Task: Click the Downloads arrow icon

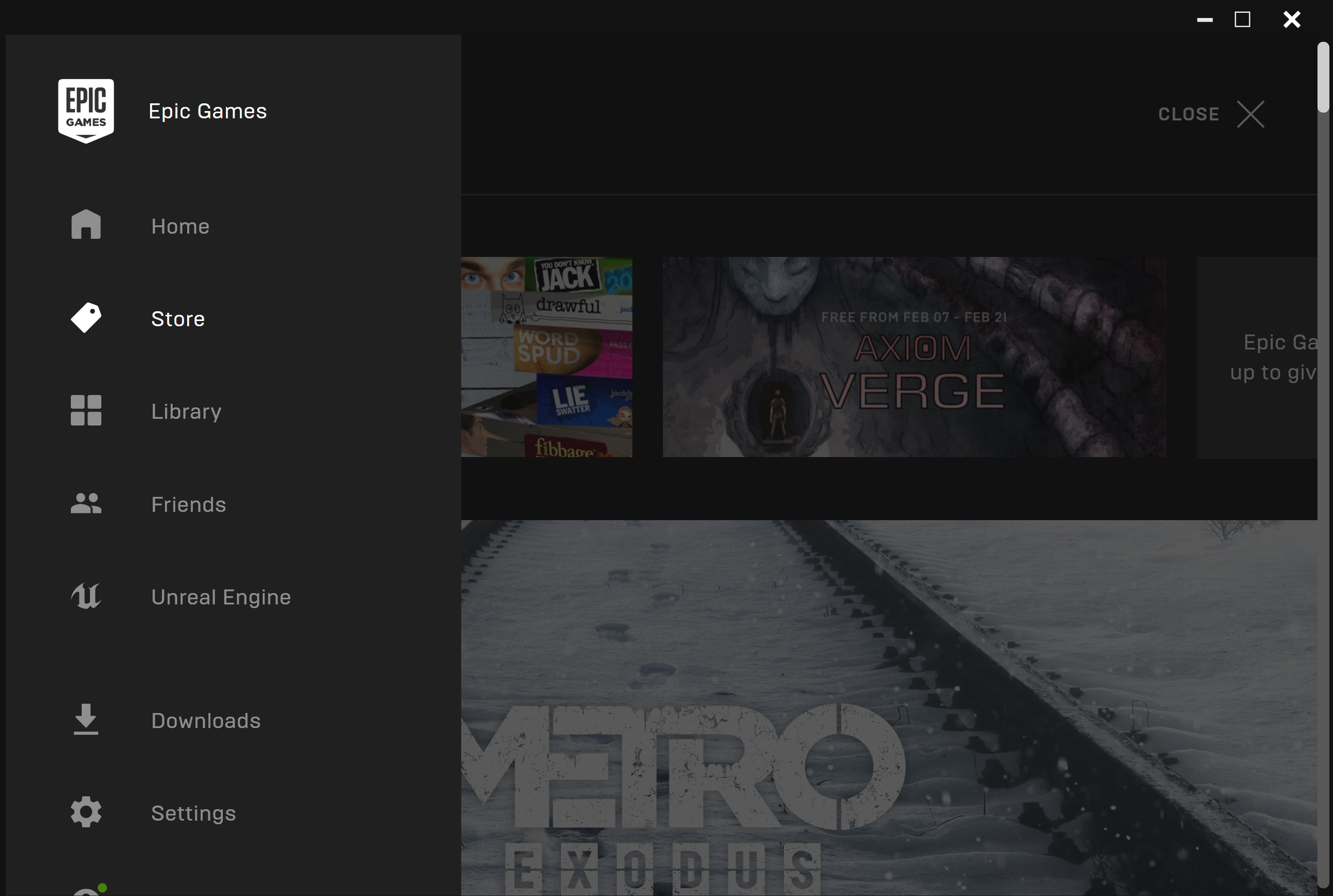Action: 86,719
